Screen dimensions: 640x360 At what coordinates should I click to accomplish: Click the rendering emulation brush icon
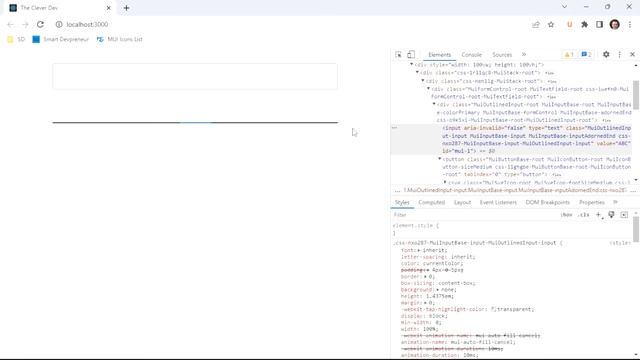611,215
